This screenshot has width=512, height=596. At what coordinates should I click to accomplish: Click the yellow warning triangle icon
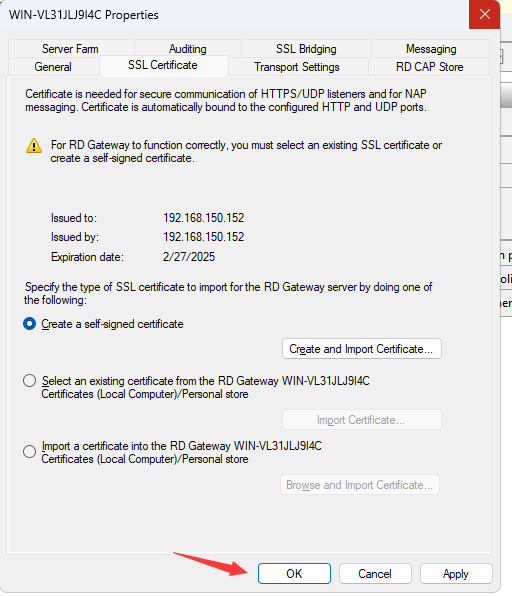point(34,146)
